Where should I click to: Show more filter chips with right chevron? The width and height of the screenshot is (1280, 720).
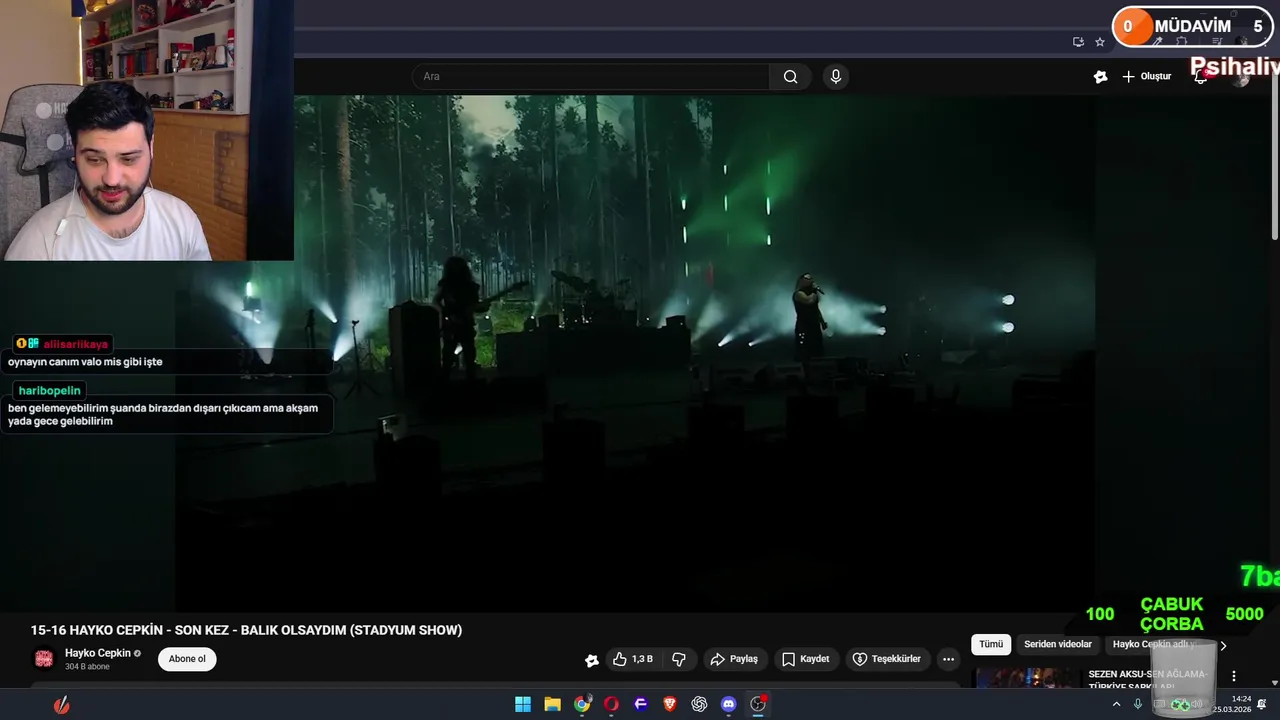(x=1222, y=645)
